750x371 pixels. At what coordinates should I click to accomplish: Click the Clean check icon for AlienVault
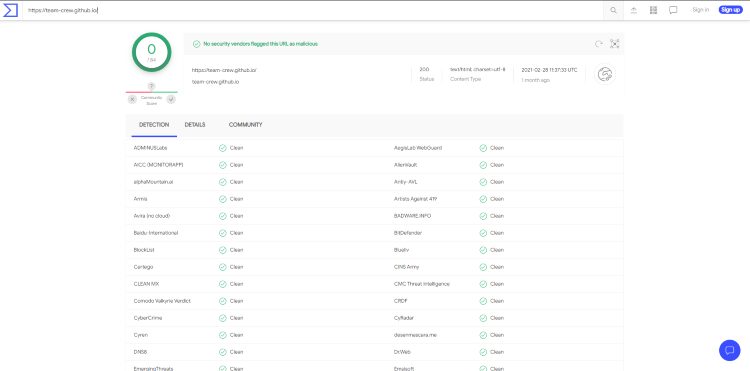click(483, 165)
